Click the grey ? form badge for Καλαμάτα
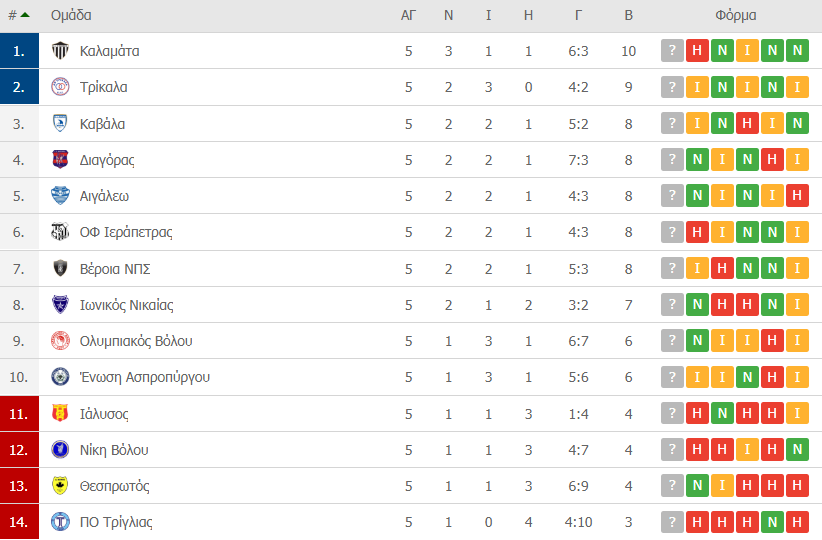 (672, 51)
